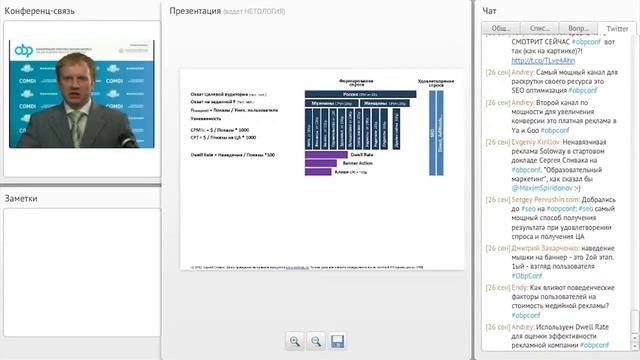
Task: Click #obpconf under "стоимость медийной рекламы?"
Action: coord(526,315)
